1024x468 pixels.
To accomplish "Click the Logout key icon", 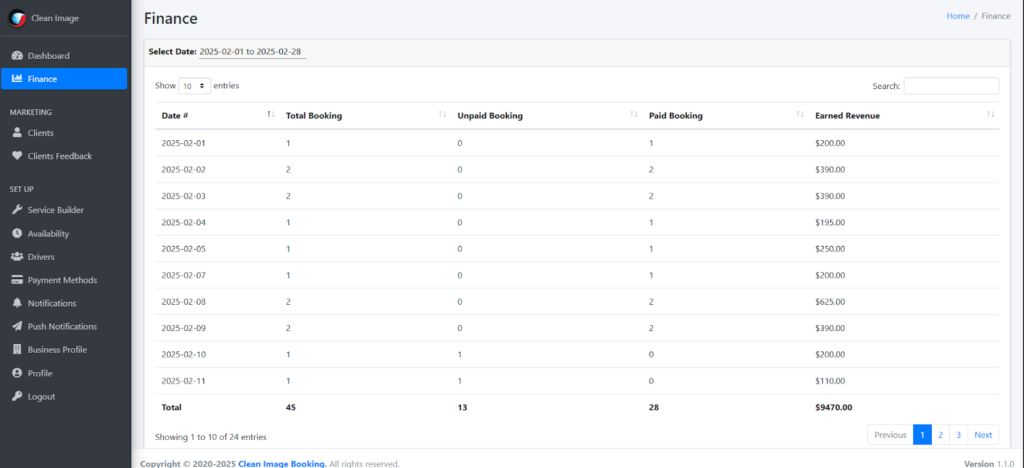I will tap(17, 396).
